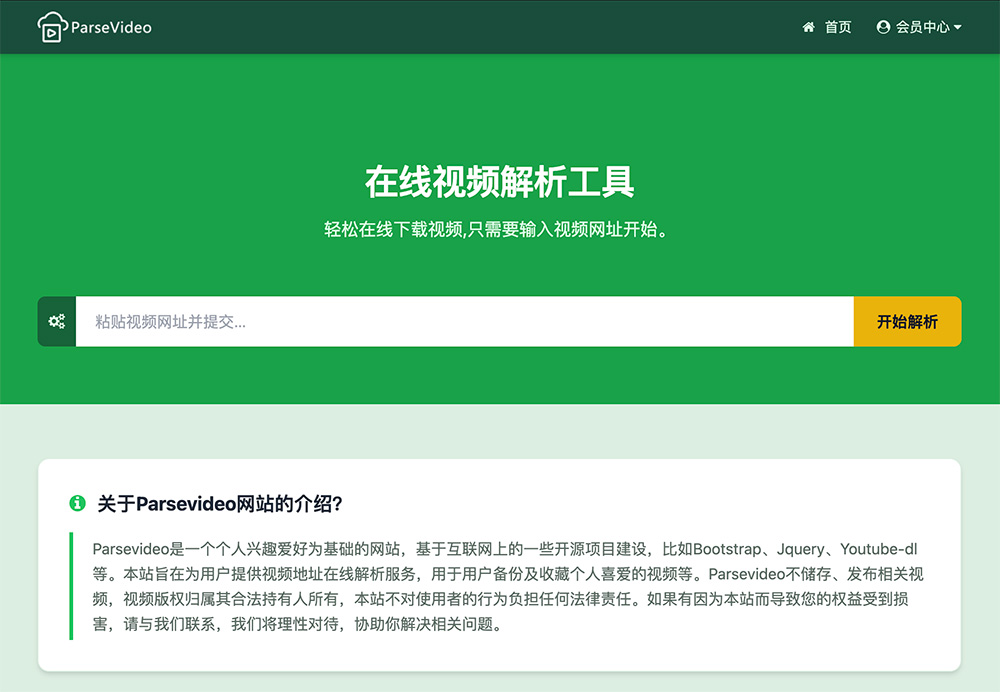Click the user avatar icon beside 会员中心

tap(883, 27)
